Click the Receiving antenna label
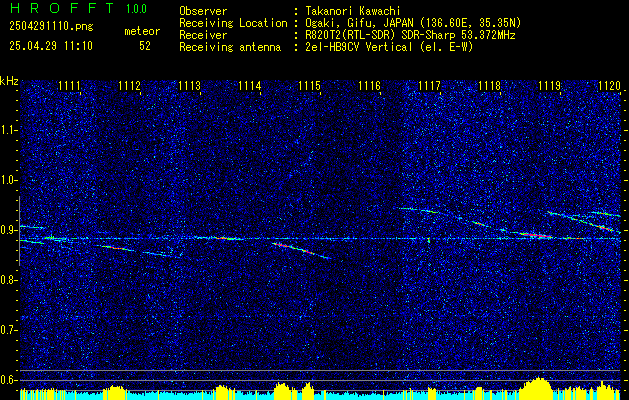This screenshot has height=400, width=629. point(230,47)
